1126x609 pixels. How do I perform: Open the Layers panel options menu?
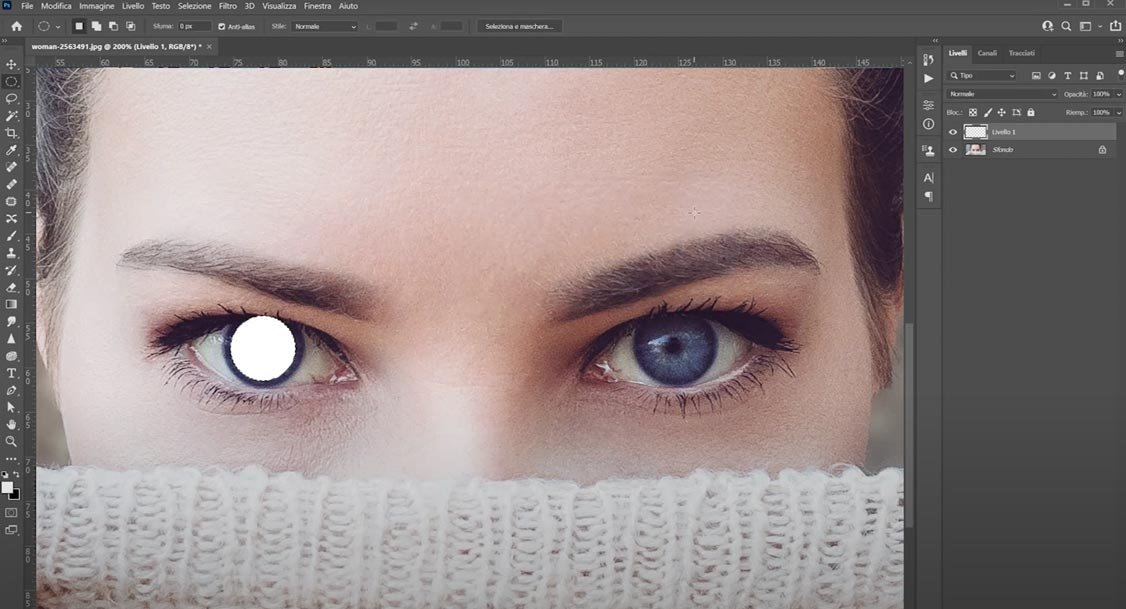coord(1119,54)
